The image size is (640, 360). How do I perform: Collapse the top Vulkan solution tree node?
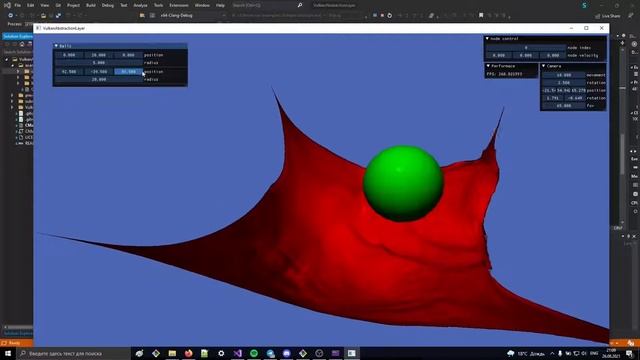7,59
